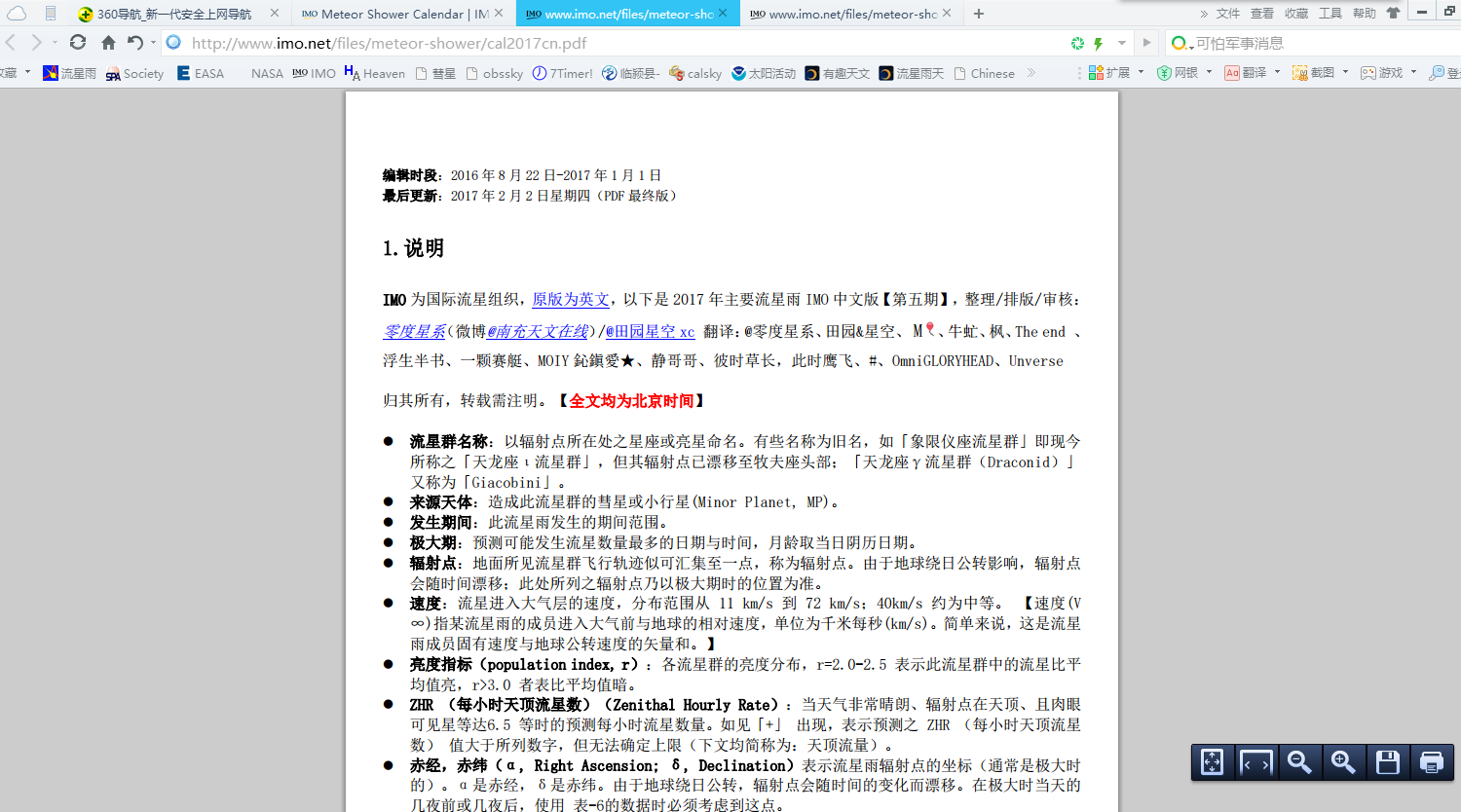Click the undo closed tab icon
The width and height of the screenshot is (1461, 812).
tap(135, 43)
